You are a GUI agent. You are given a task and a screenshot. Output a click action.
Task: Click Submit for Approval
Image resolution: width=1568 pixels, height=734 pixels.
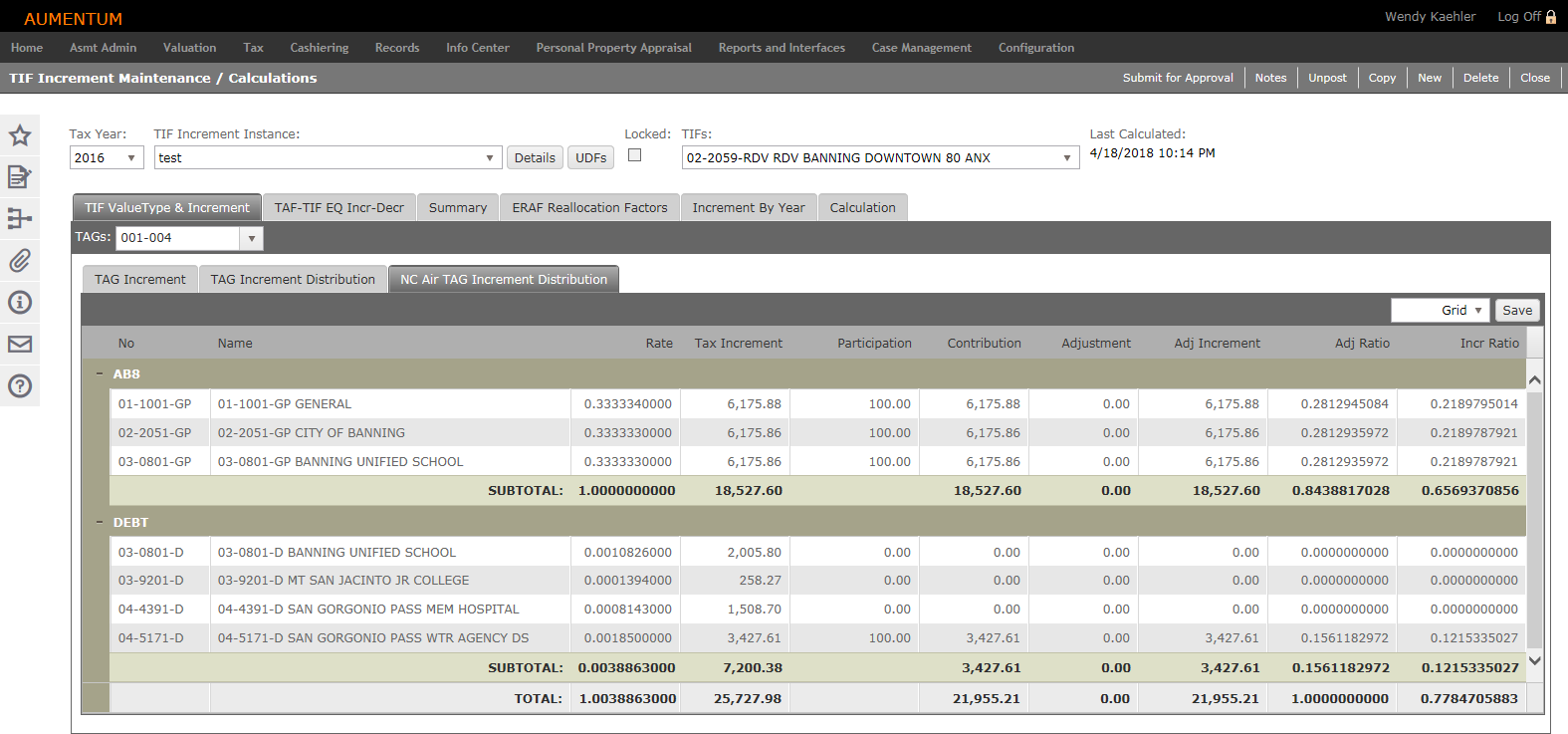coord(1178,78)
